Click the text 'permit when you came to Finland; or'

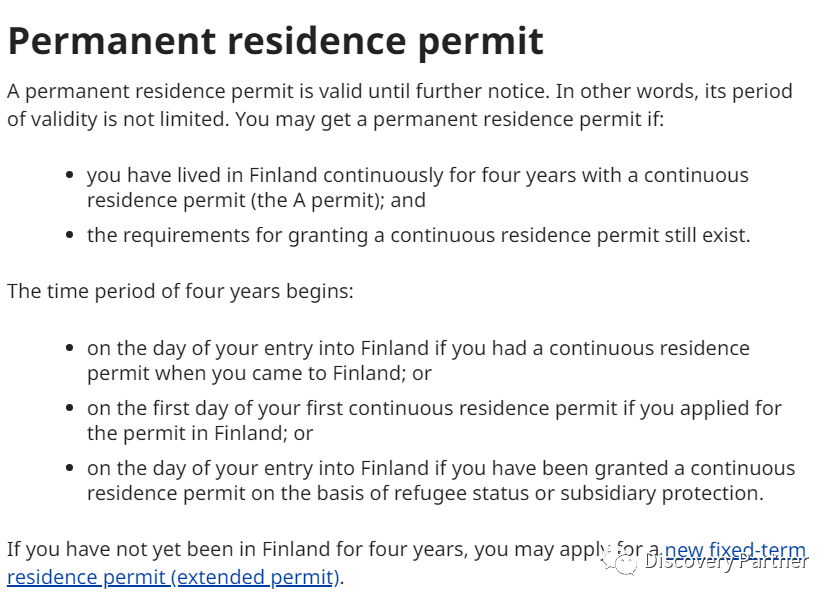[259, 373]
